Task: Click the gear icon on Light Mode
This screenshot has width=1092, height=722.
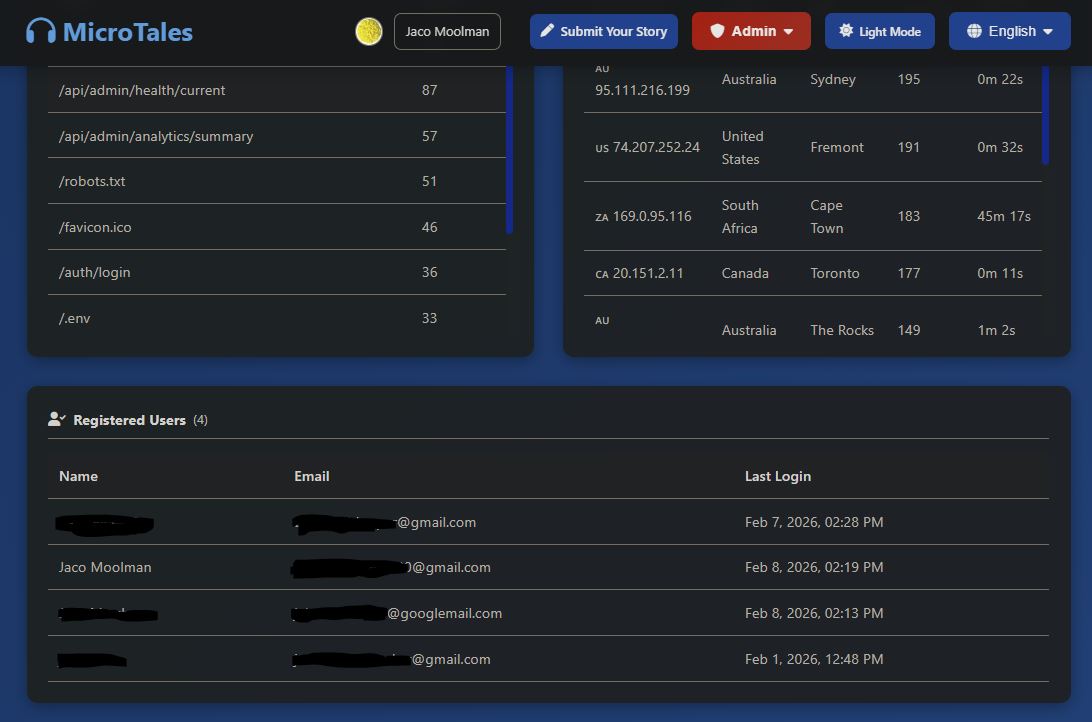Action: 846,31
